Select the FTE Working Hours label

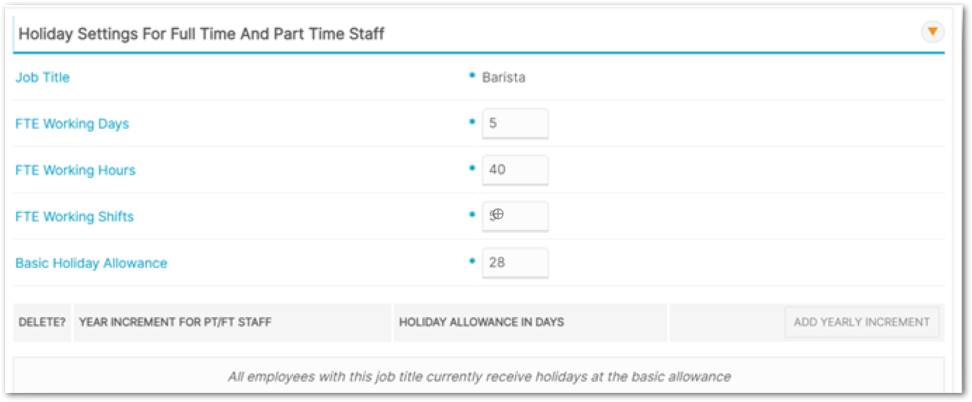tap(75, 170)
